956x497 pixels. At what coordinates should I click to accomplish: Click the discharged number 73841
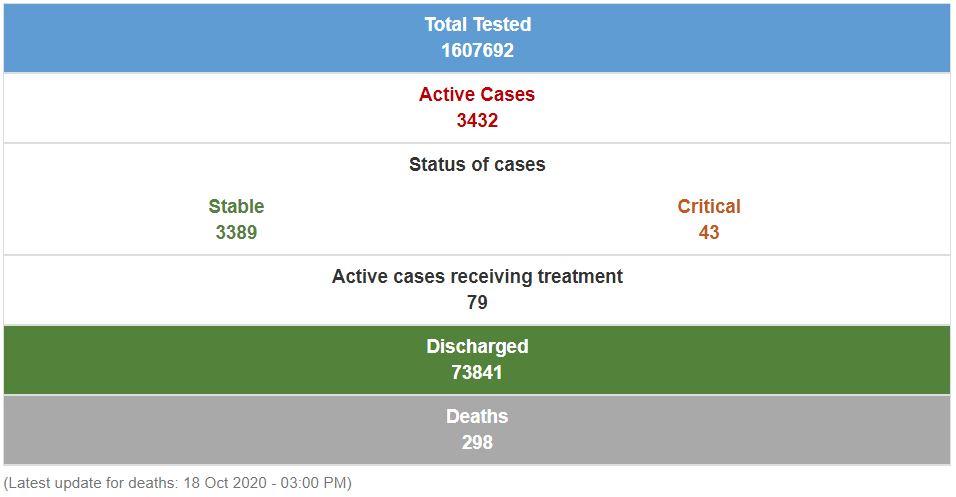click(x=477, y=373)
